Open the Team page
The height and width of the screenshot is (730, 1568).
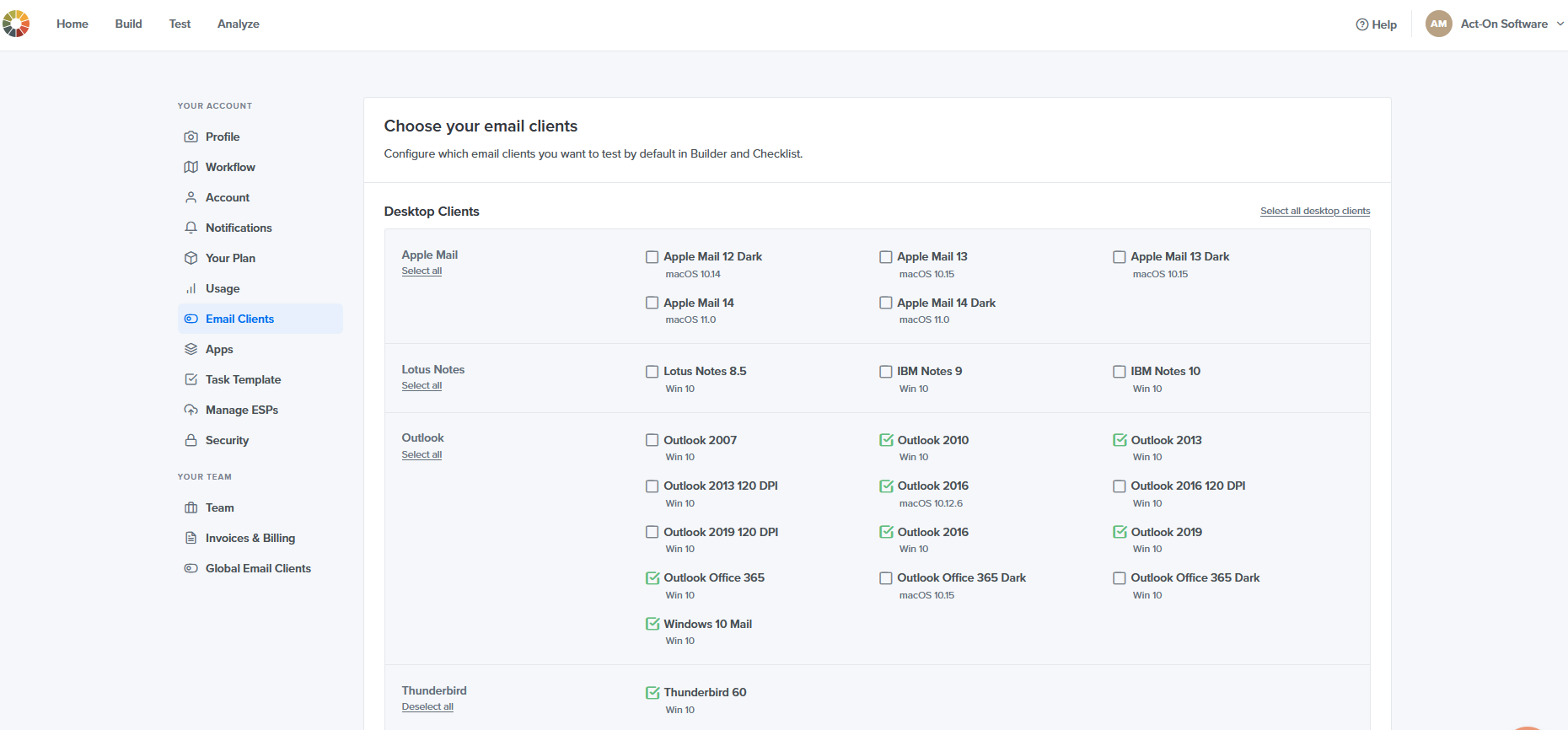point(260,507)
